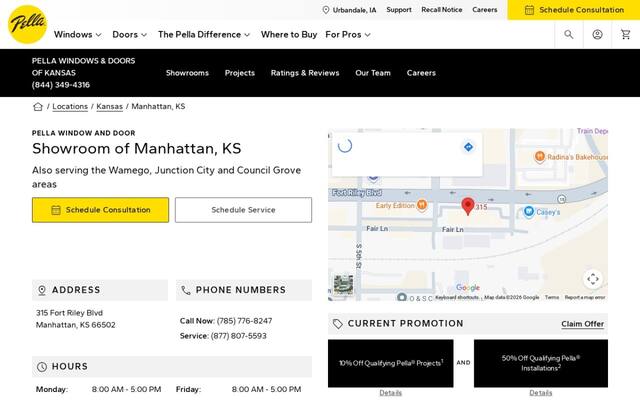Click the Google logo on the map
This screenshot has width=640, height=400.
click(x=468, y=288)
